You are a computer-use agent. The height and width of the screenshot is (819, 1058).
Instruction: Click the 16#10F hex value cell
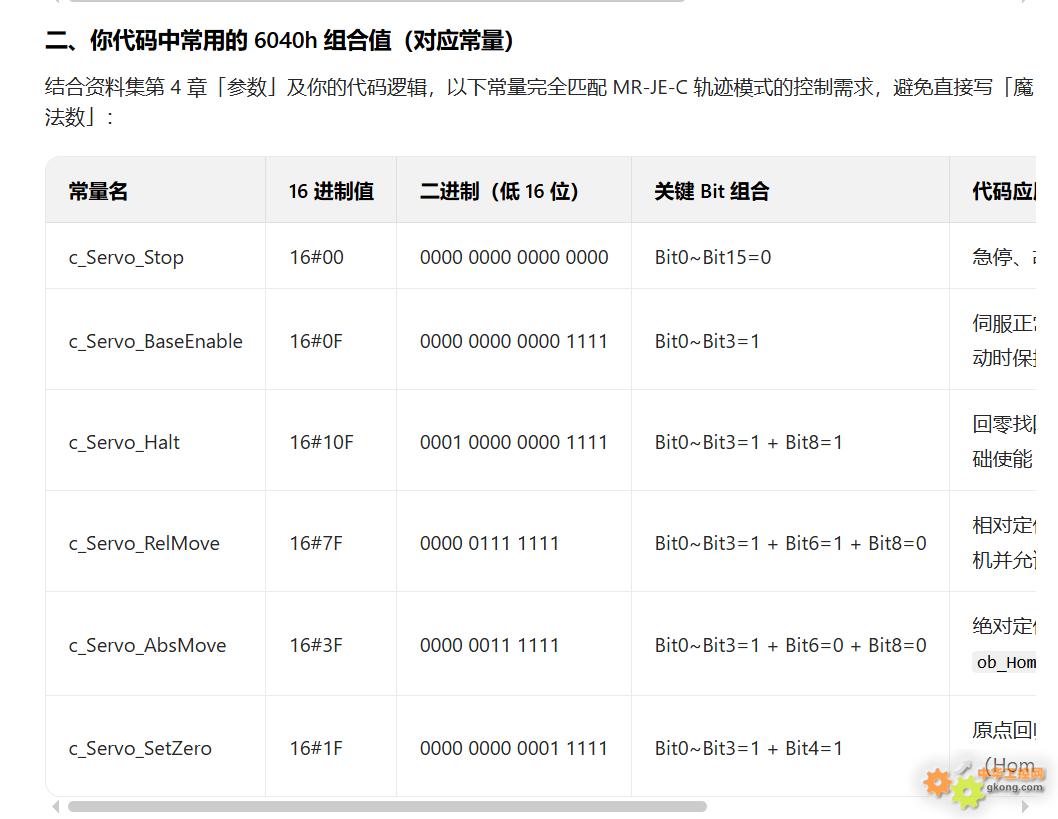(321, 442)
